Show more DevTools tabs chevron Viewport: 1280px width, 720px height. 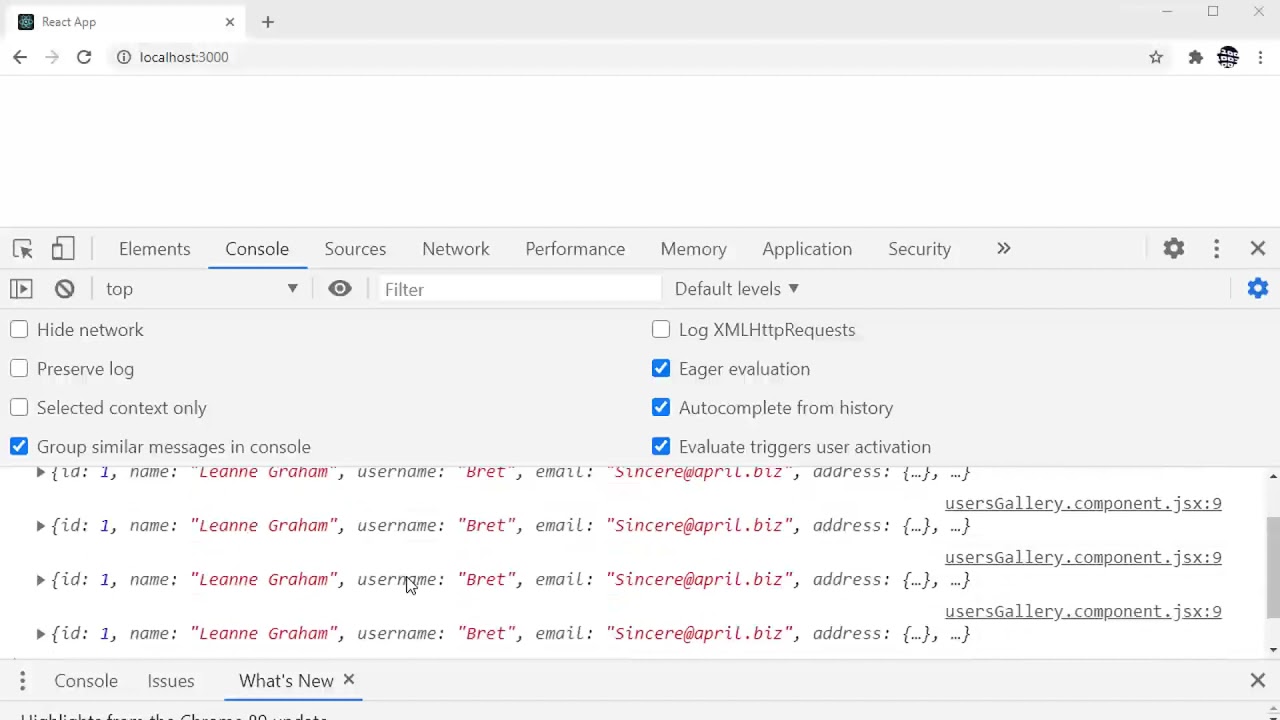pyautogui.click(x=1004, y=249)
